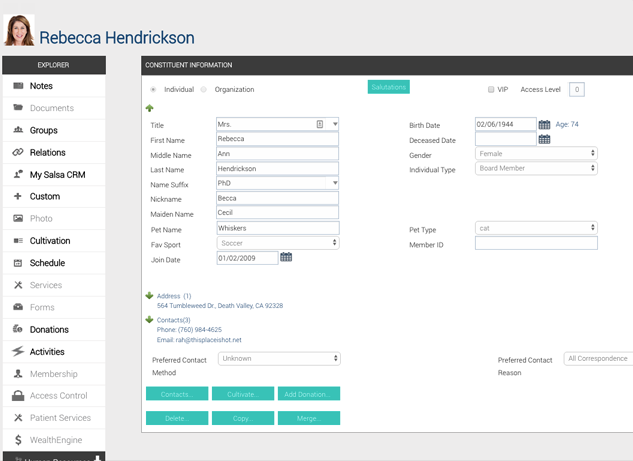Image resolution: width=633 pixels, height=461 pixels.
Task: Open the Fav Sport dropdown
Action: (277, 243)
